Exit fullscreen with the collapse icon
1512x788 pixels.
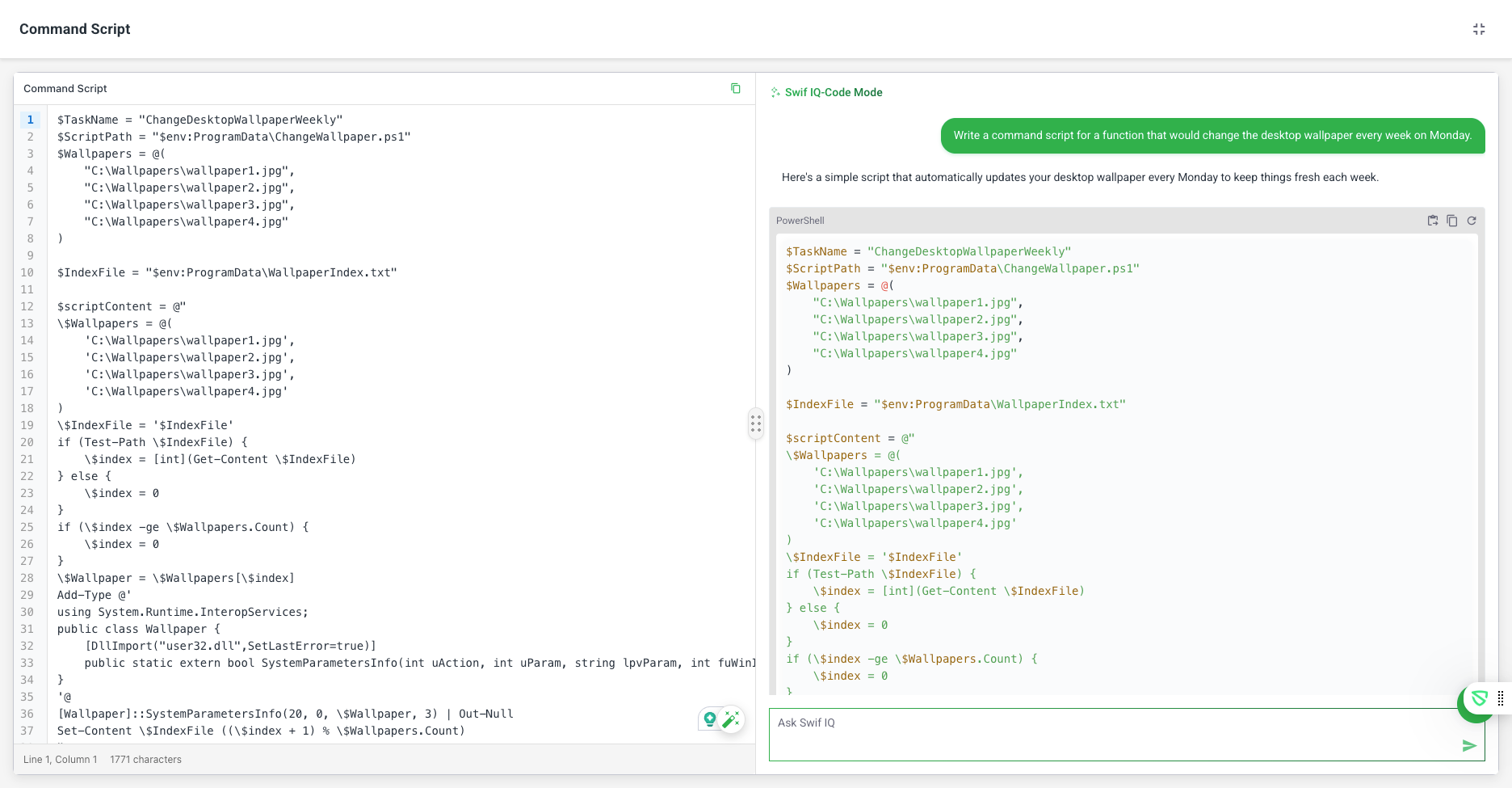click(1478, 29)
